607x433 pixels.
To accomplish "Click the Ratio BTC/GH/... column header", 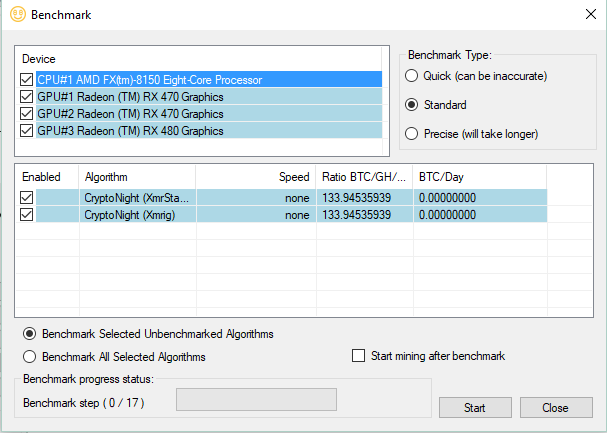I will tap(364, 177).
